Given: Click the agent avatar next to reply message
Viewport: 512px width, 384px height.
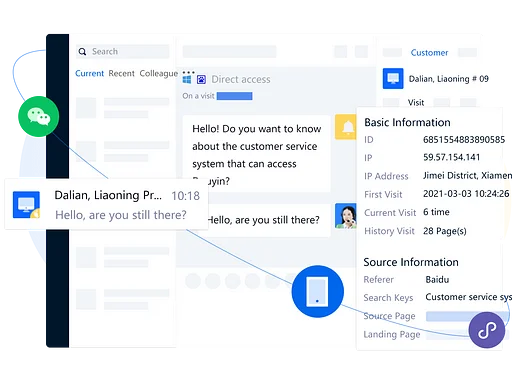Looking at the screenshot, I should [346, 216].
